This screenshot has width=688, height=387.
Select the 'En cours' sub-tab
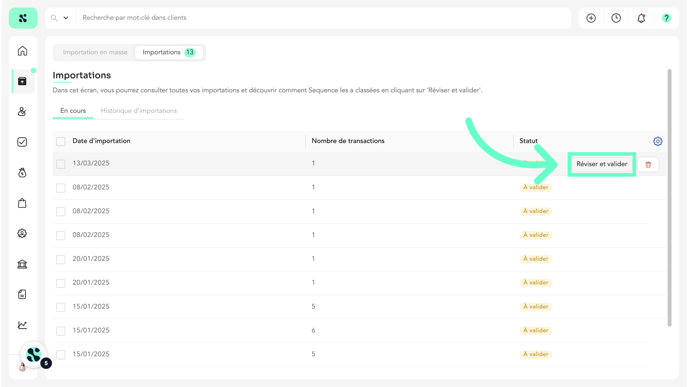point(73,111)
